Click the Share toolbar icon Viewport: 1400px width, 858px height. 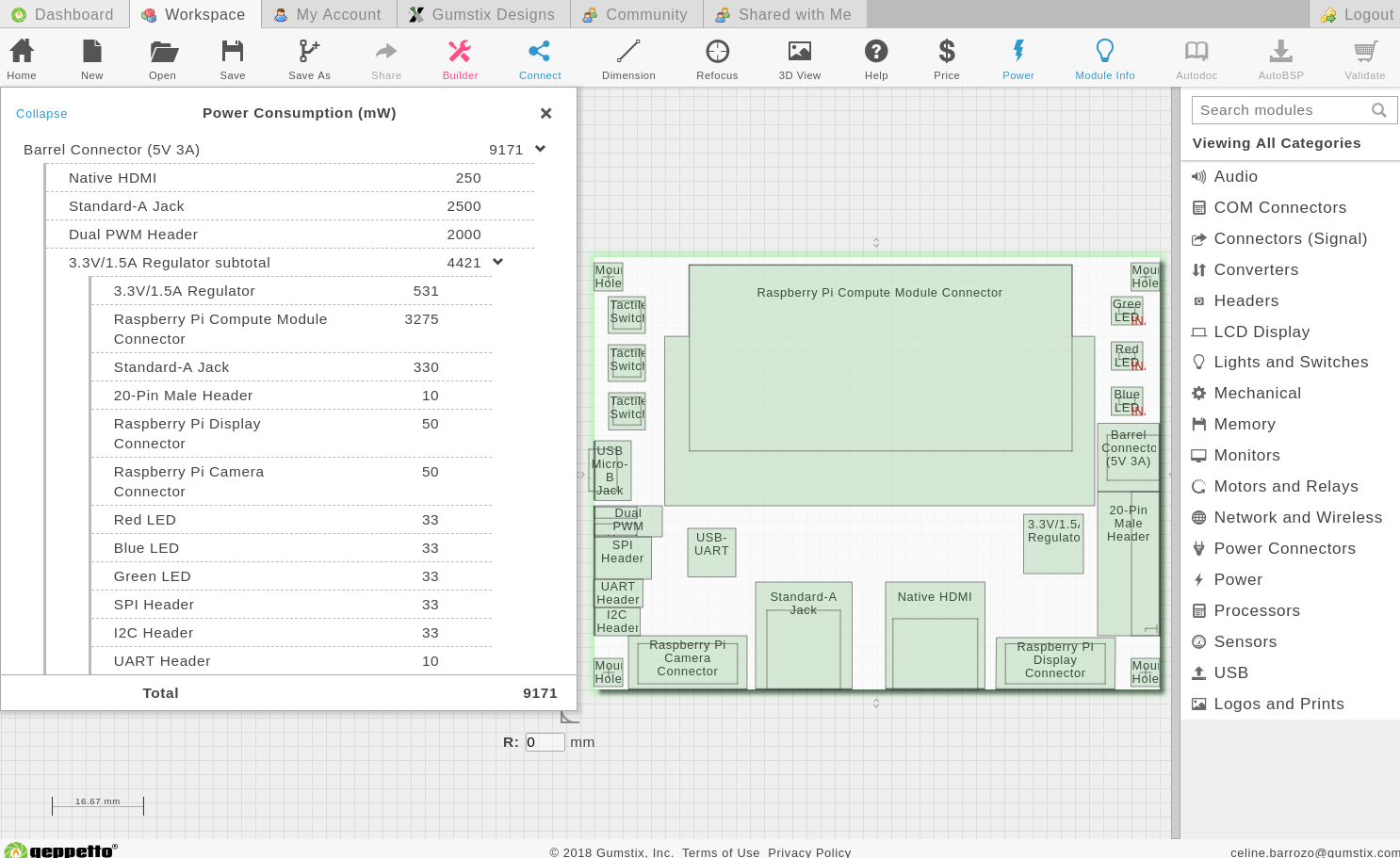pyautogui.click(x=386, y=59)
